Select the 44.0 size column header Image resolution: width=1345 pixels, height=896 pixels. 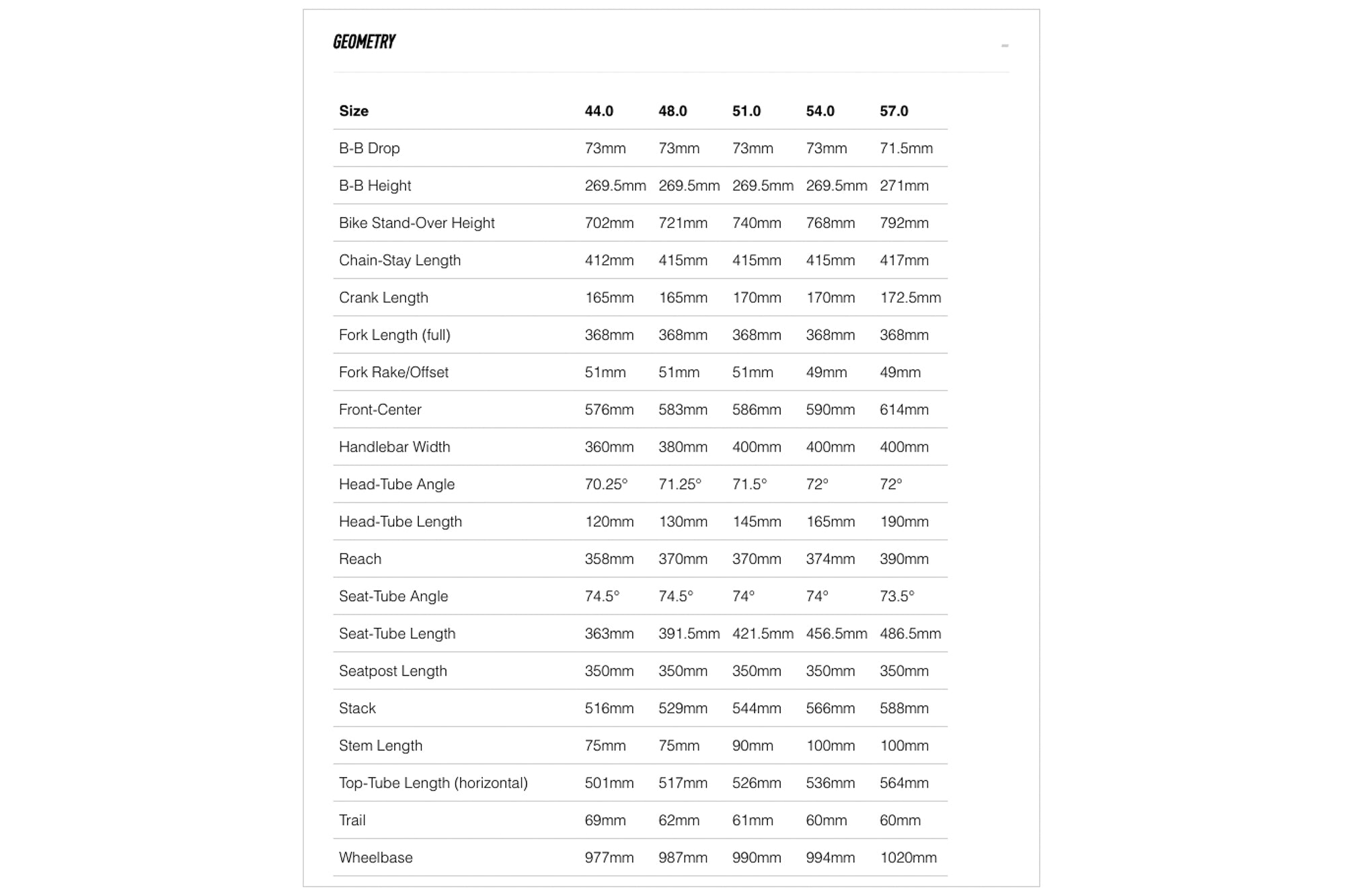pos(599,111)
